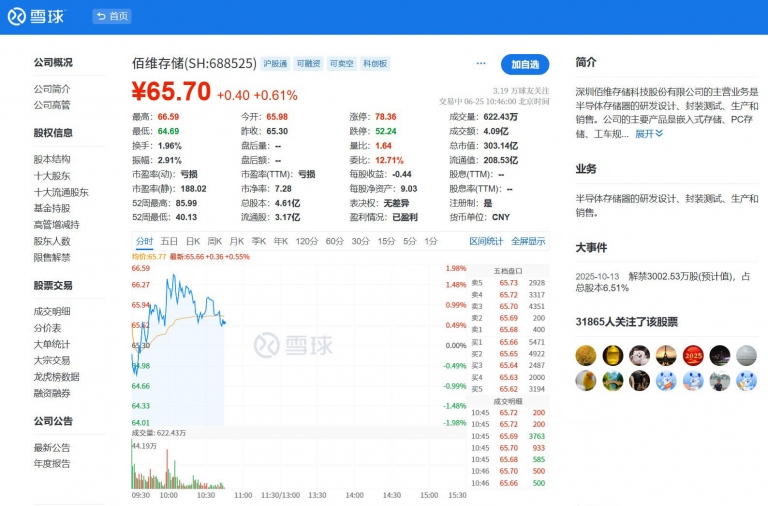
Task: Switch to 年K chart tab
Action: pos(281,241)
